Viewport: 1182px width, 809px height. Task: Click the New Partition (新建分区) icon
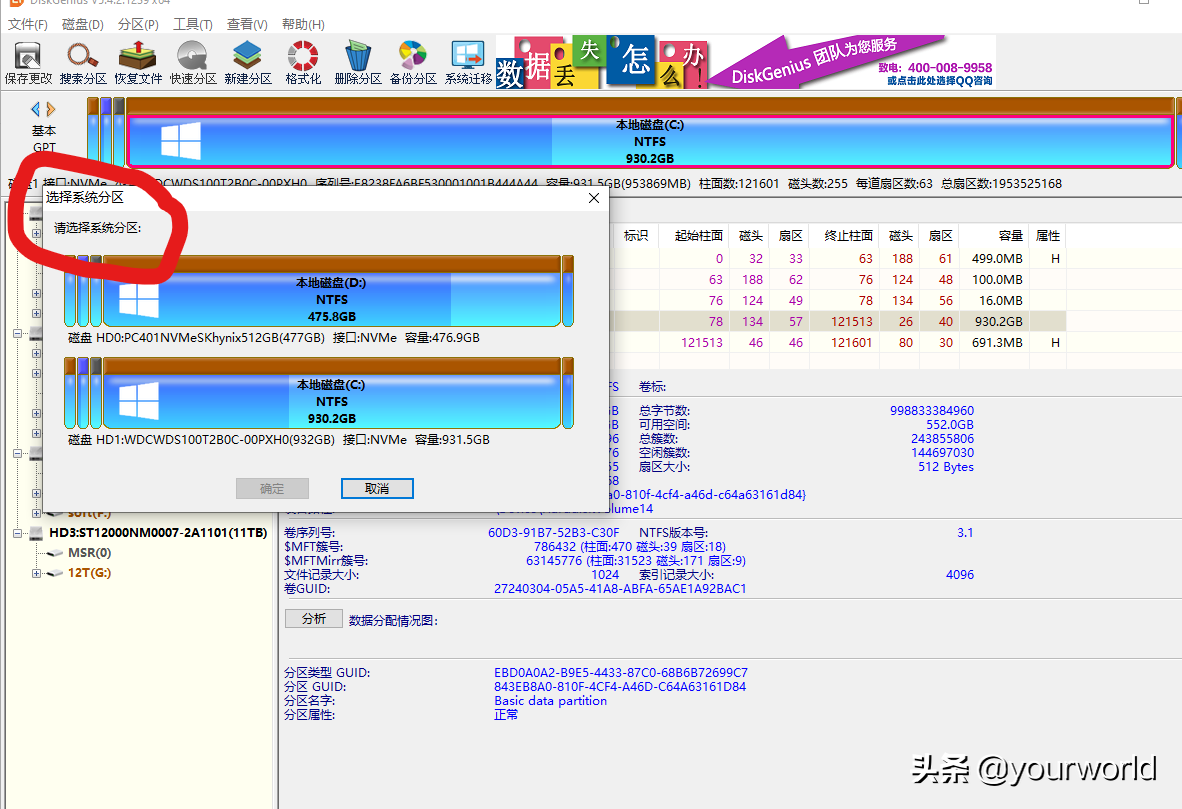click(x=248, y=63)
